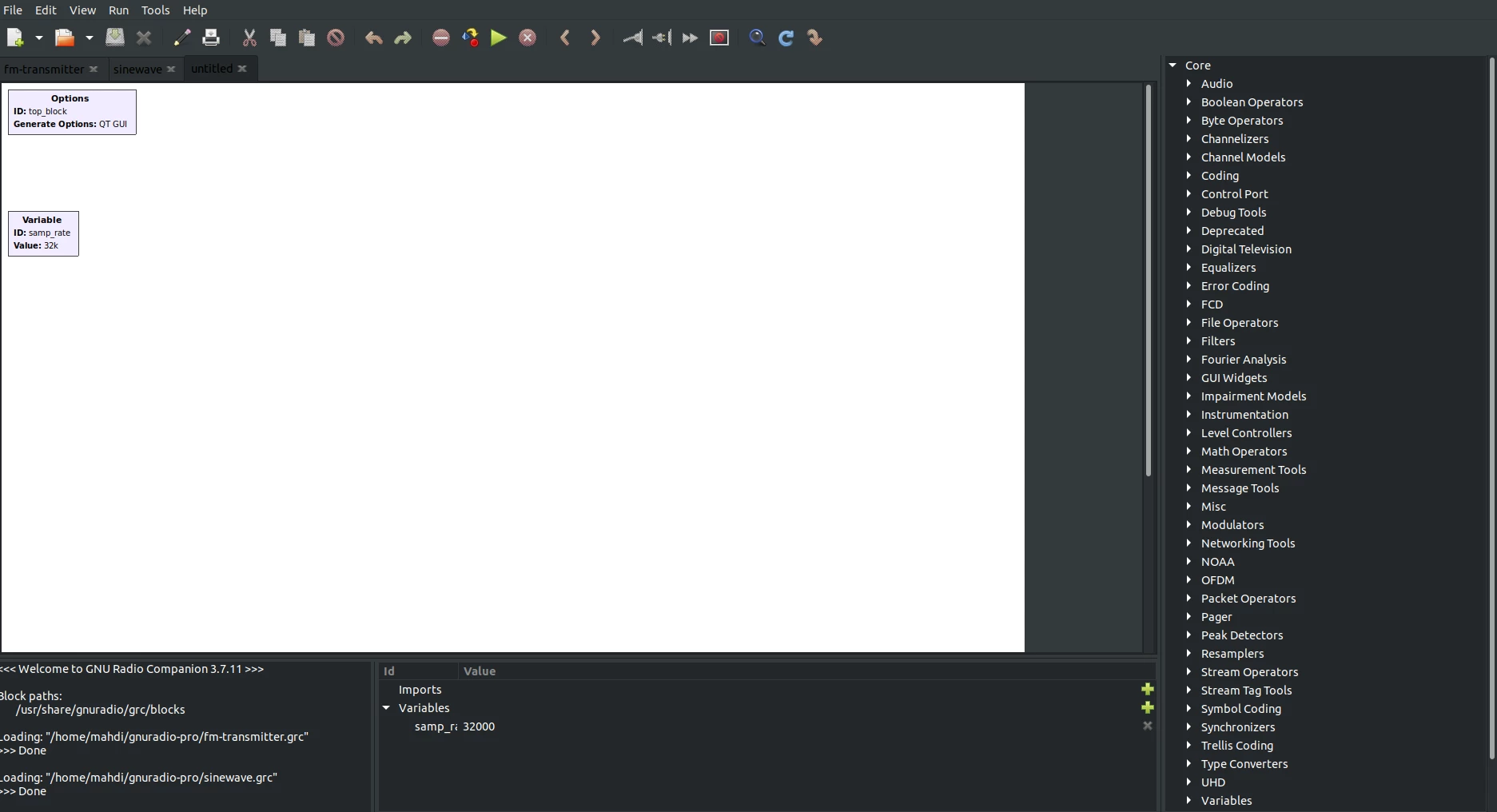
Task: Close the sinewave tab
Action: (171, 70)
